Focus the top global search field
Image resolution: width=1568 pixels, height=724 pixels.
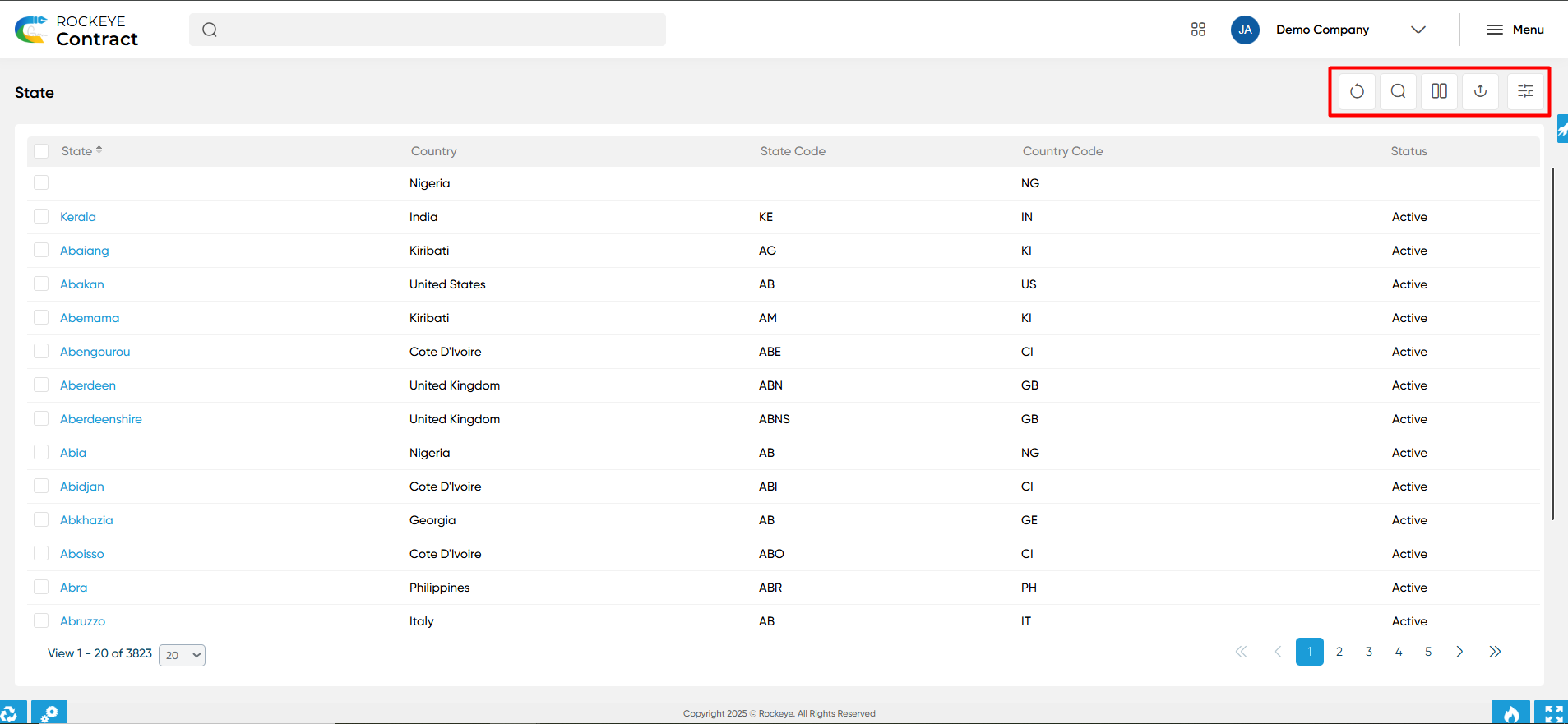tap(428, 30)
